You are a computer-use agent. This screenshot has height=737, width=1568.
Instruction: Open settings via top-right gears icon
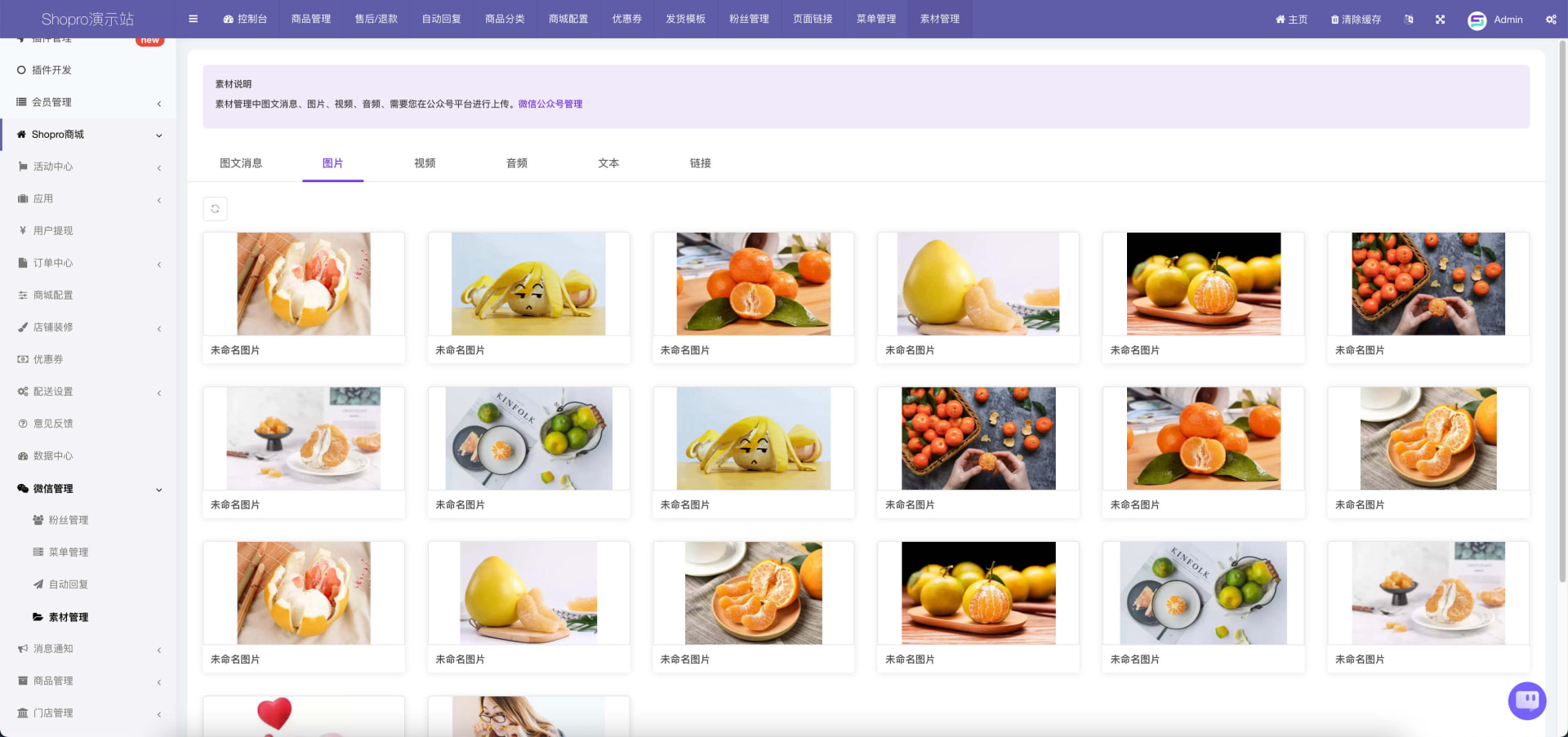(x=1551, y=20)
